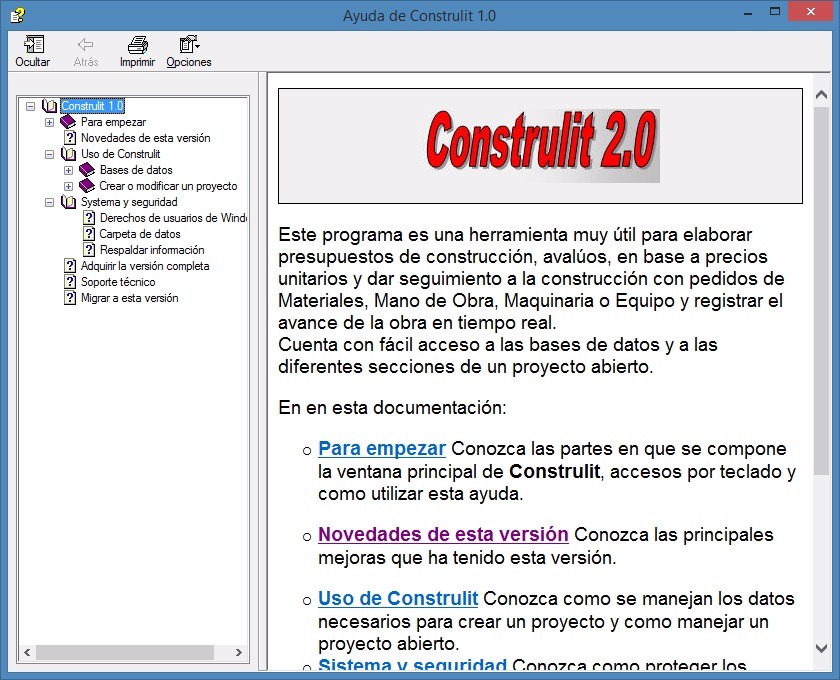The height and width of the screenshot is (680, 840).
Task: Select Crear o modificar un proyecto entry
Action: pos(168,186)
